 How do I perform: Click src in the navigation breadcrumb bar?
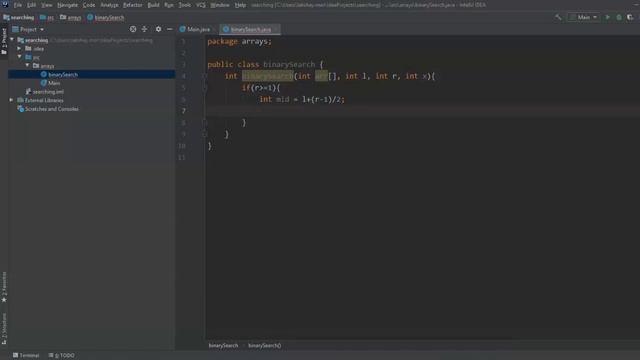tap(50, 18)
